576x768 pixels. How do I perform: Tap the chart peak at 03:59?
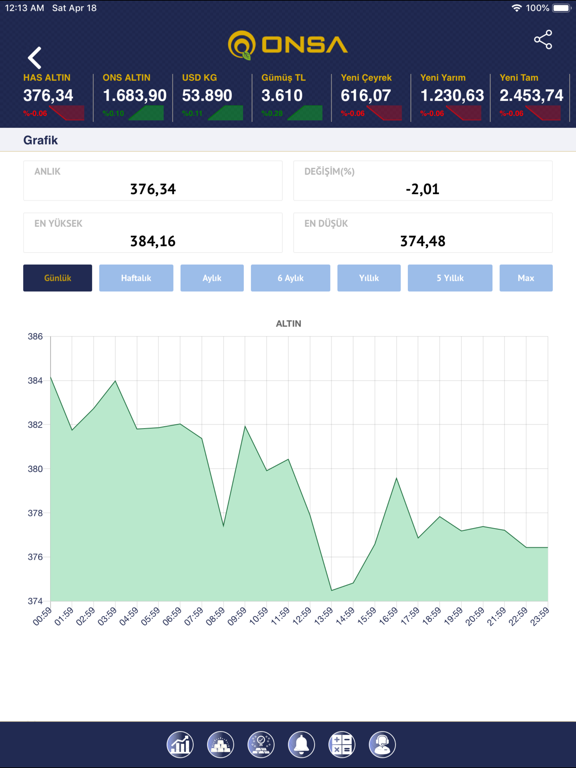(115, 381)
